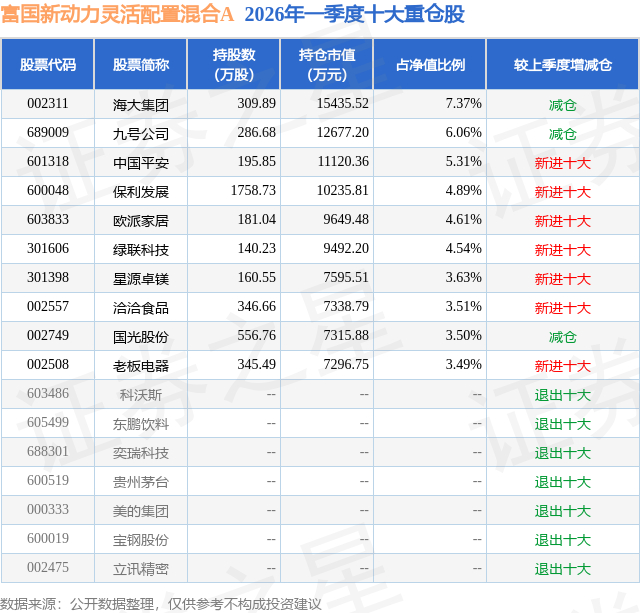Viewport: 640px width, 613px height.
Task: Click the 占净值比例 column header
Action: pyautogui.click(x=430, y=64)
